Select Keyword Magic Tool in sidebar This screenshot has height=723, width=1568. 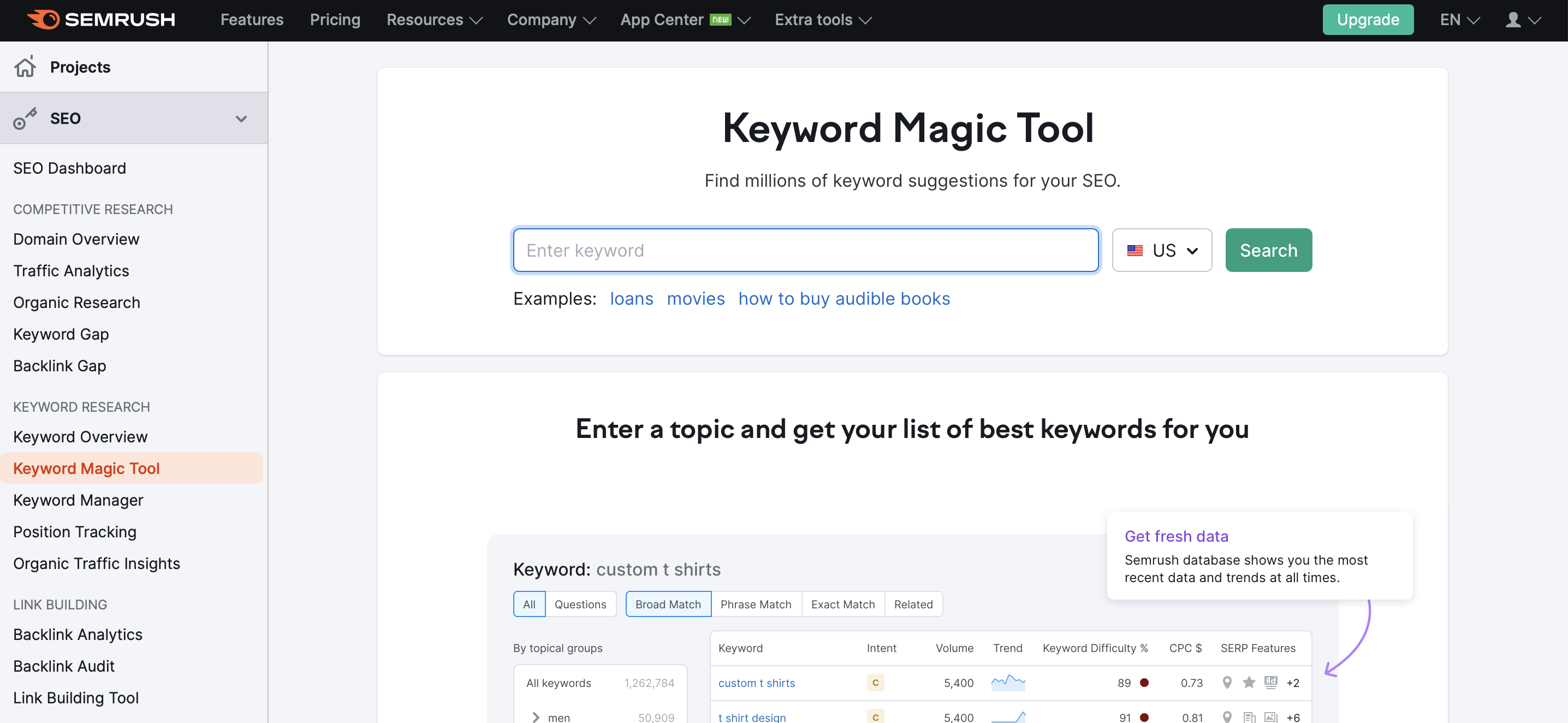coord(132,469)
